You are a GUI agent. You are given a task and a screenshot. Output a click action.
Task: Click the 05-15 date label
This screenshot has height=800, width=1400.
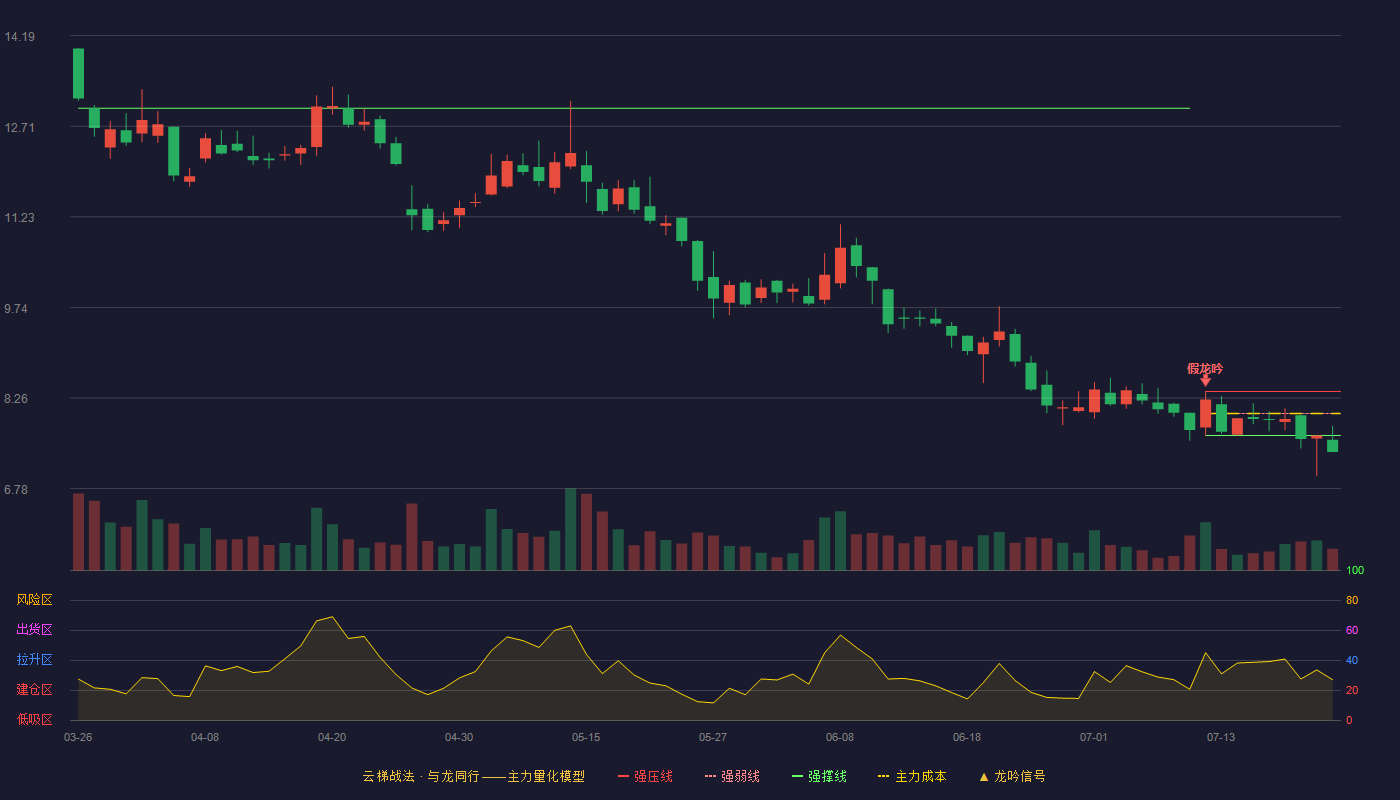pyautogui.click(x=586, y=737)
